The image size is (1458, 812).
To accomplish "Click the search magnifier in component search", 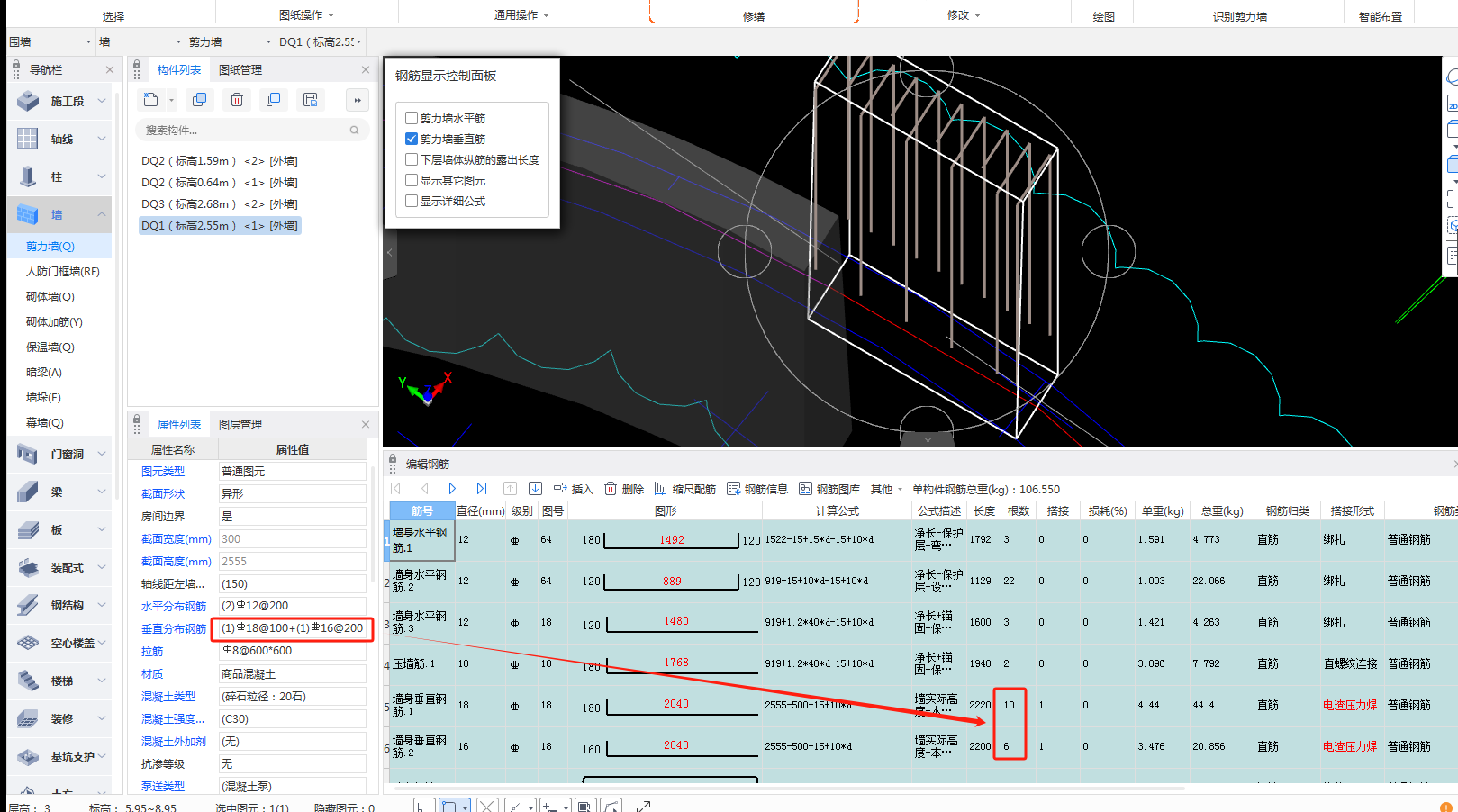I will point(355,131).
